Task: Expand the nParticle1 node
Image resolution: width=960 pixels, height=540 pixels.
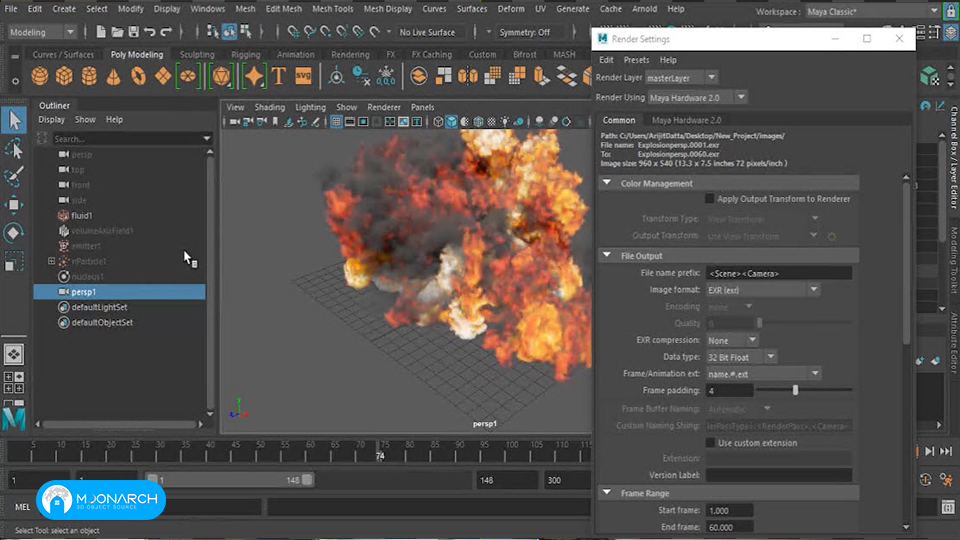Action: pyautogui.click(x=51, y=261)
